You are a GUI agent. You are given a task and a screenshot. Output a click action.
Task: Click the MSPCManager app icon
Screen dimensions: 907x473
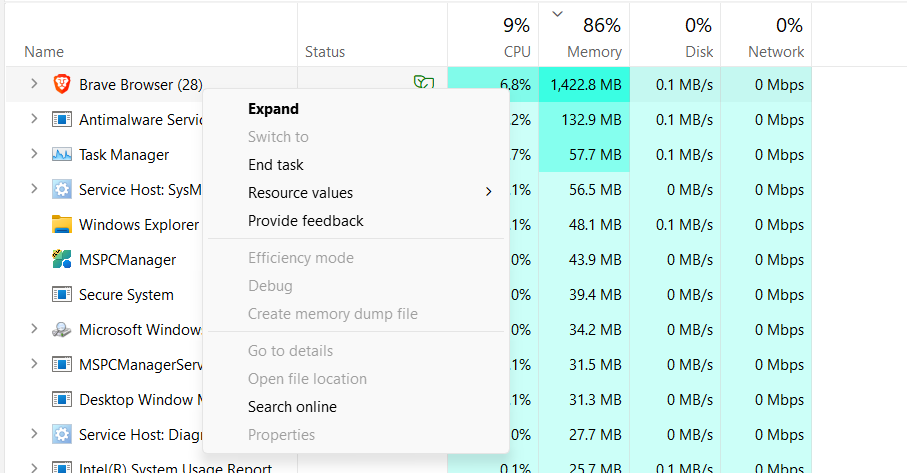[x=62, y=260]
